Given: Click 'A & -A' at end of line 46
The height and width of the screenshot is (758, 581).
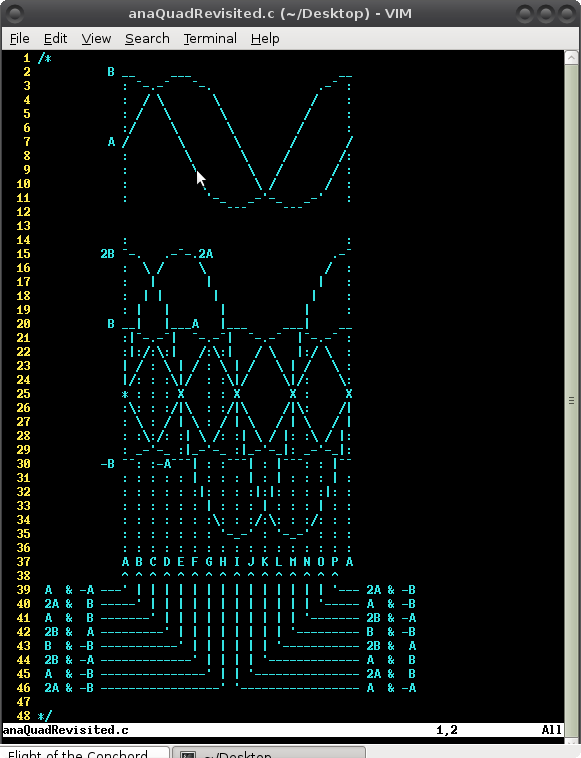Looking at the screenshot, I should (391, 688).
